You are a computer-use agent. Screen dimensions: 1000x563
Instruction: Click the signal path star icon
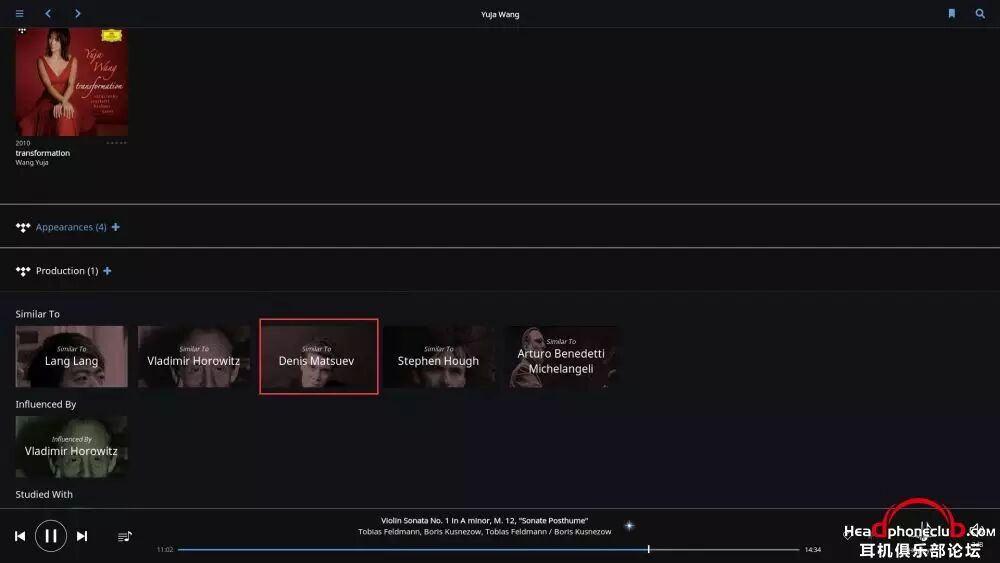coord(629,525)
